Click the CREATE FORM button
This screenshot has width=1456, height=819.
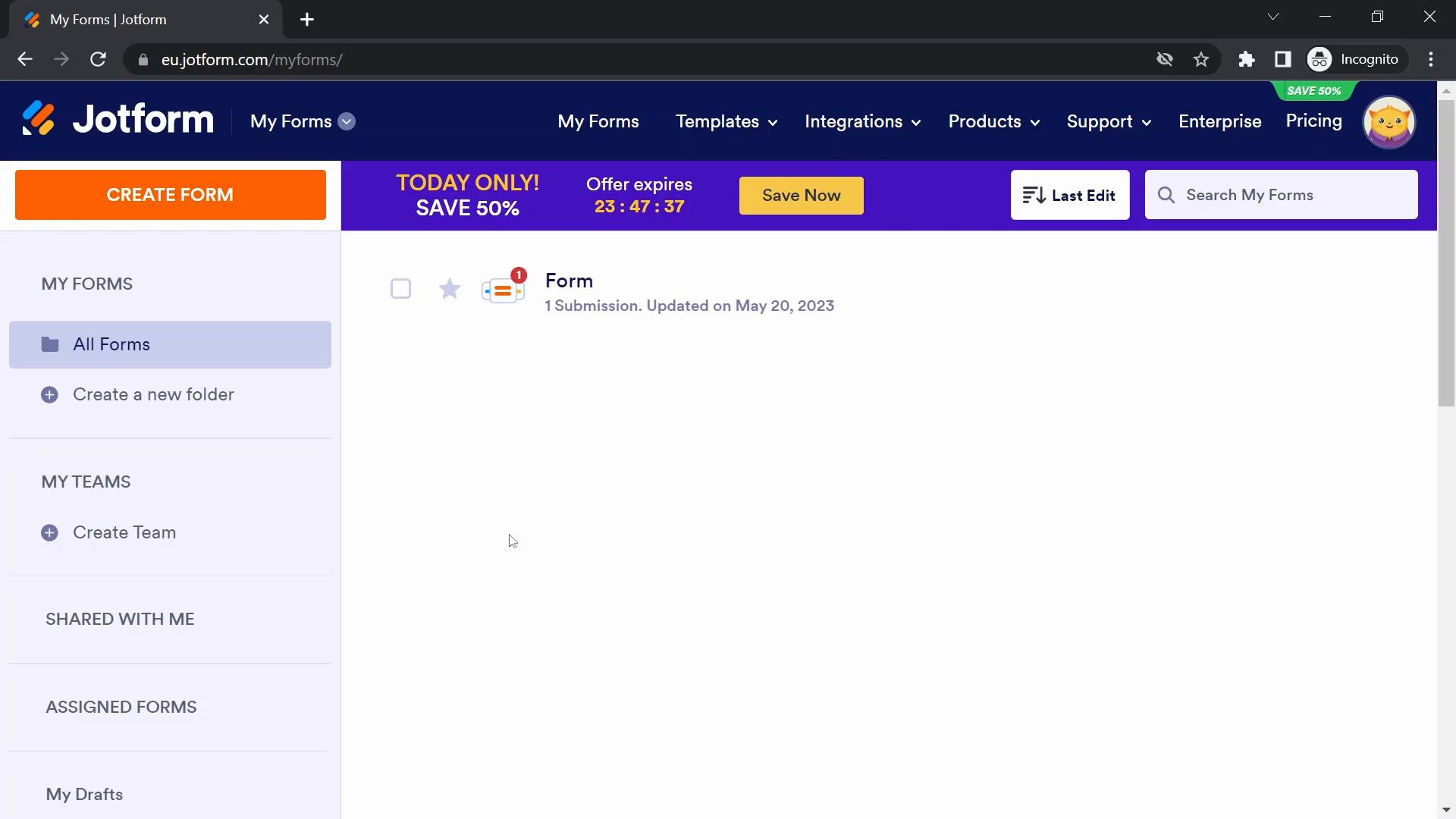coord(170,194)
